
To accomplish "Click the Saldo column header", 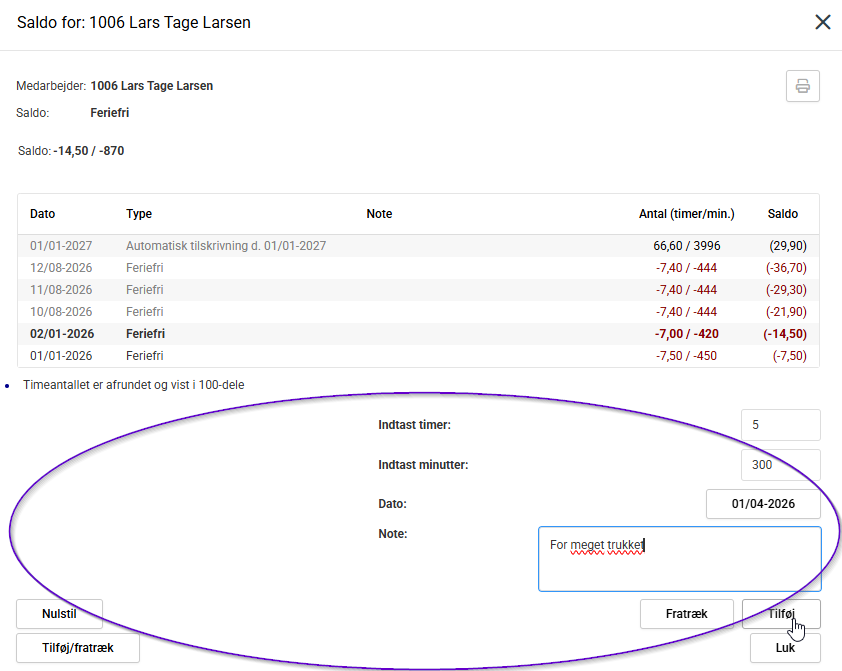I will point(782,214).
